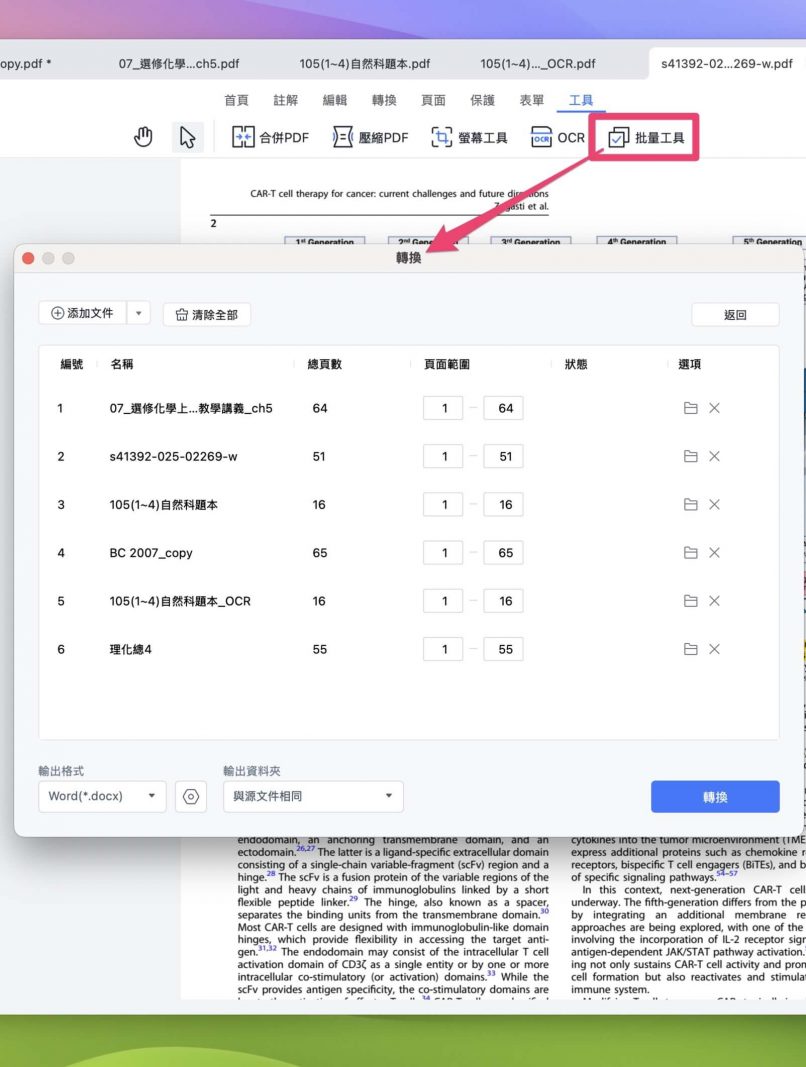Click end page field showing 64
Screen dimensions: 806x1067
pyautogui.click(x=504, y=408)
